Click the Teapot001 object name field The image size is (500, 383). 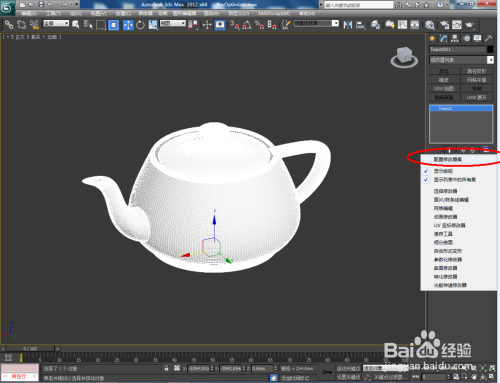tap(457, 49)
